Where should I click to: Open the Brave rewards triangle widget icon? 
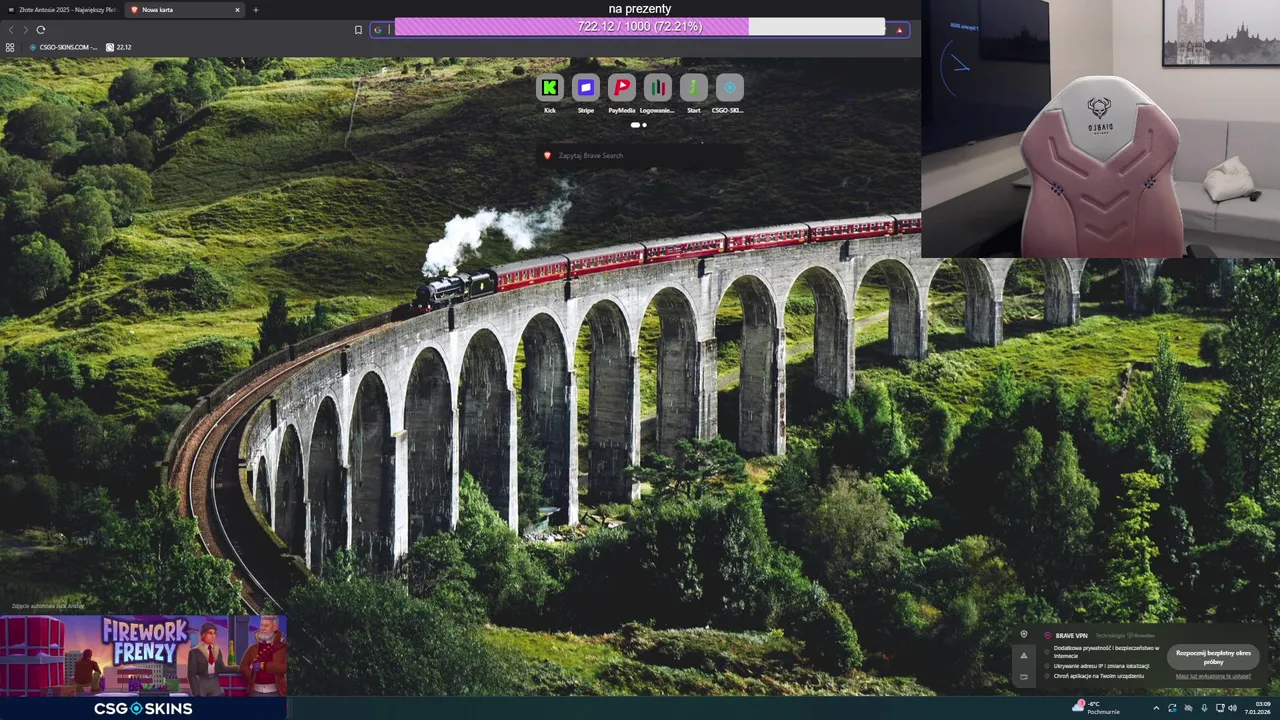[x=1023, y=655]
